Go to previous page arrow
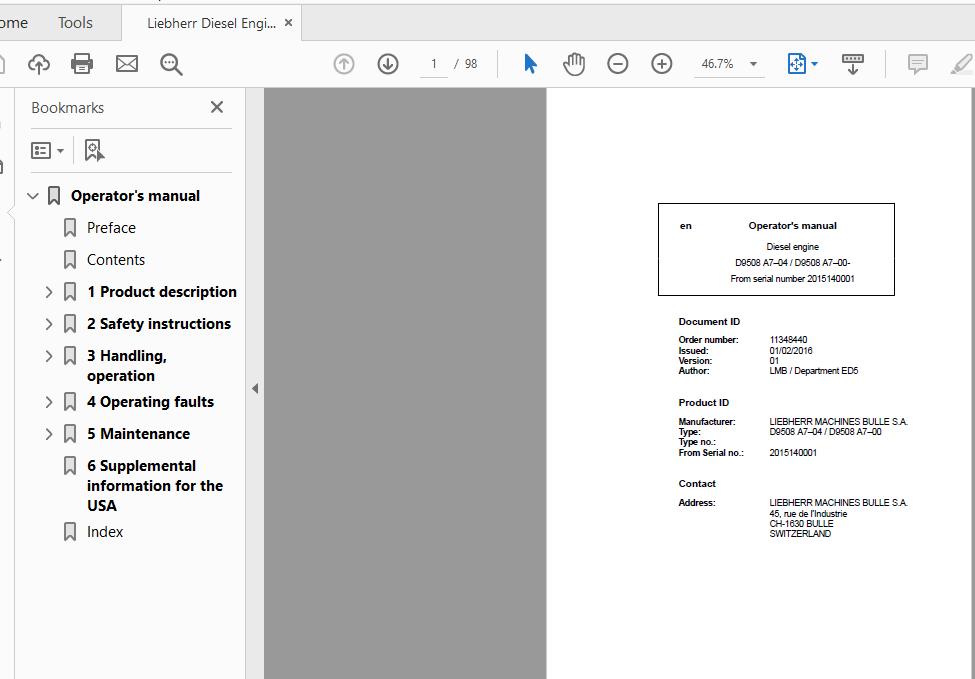This screenshot has width=975, height=679. pyautogui.click(x=344, y=64)
